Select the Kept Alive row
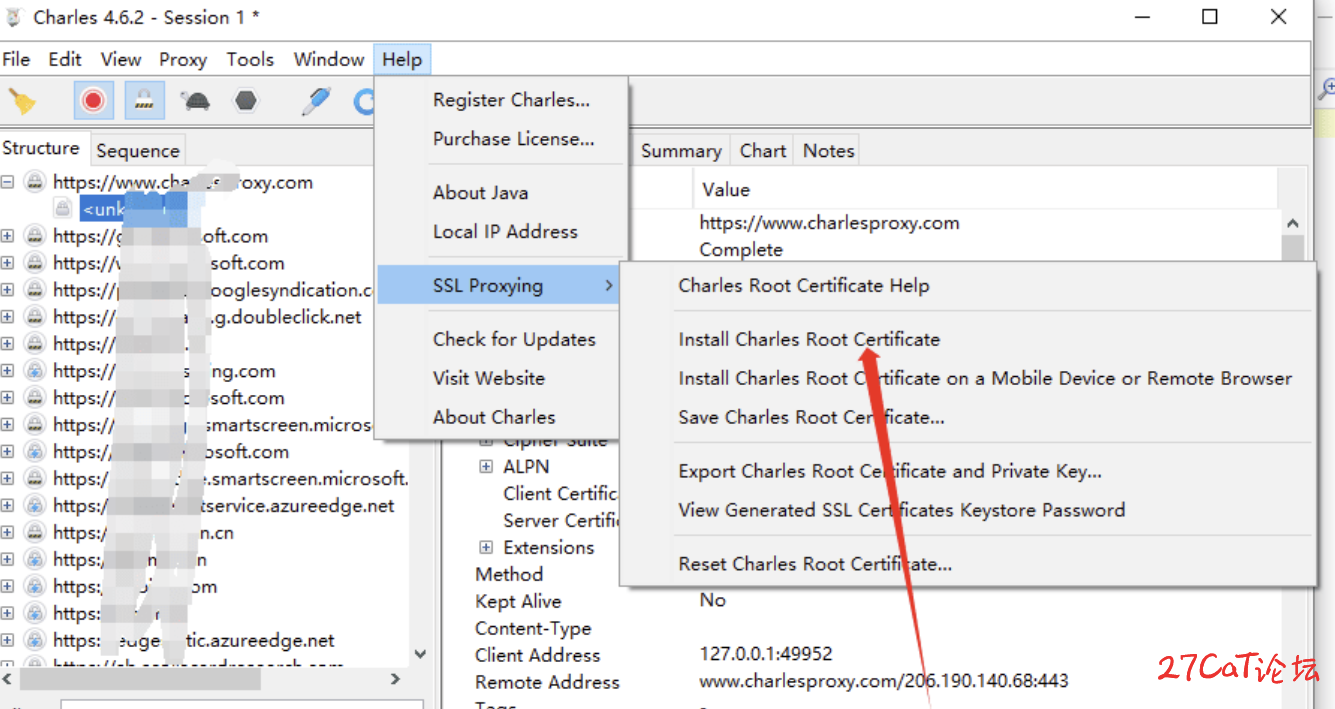Image resolution: width=1335 pixels, height=709 pixels. 518,602
